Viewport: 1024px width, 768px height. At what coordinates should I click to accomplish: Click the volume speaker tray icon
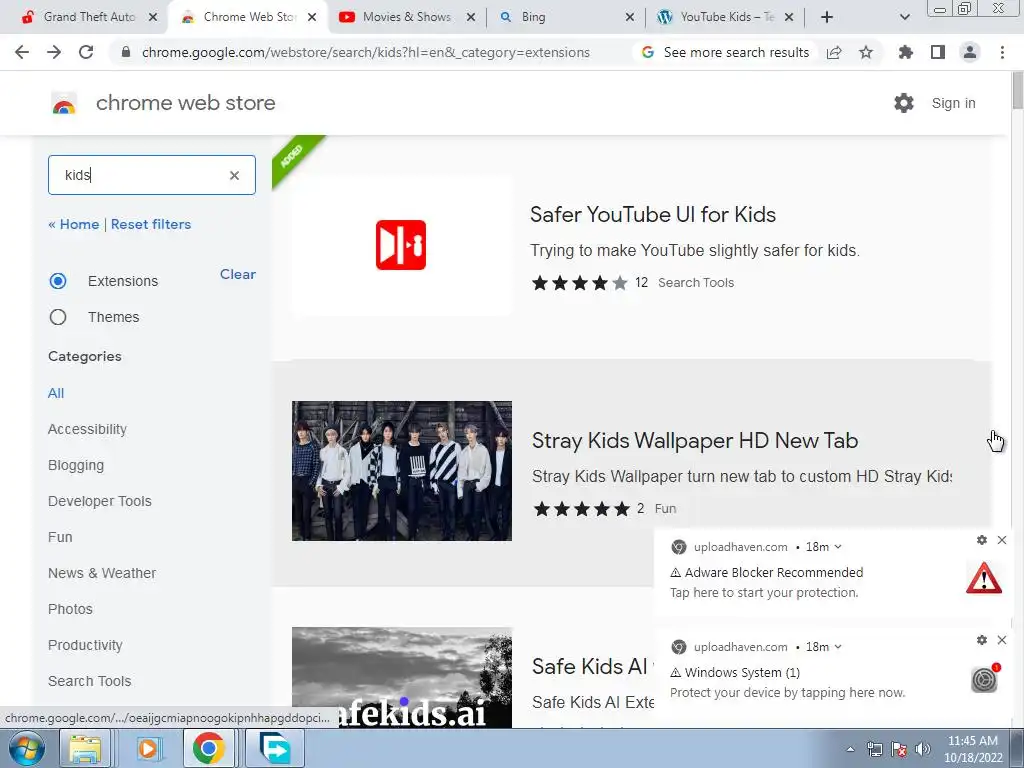[923, 749]
